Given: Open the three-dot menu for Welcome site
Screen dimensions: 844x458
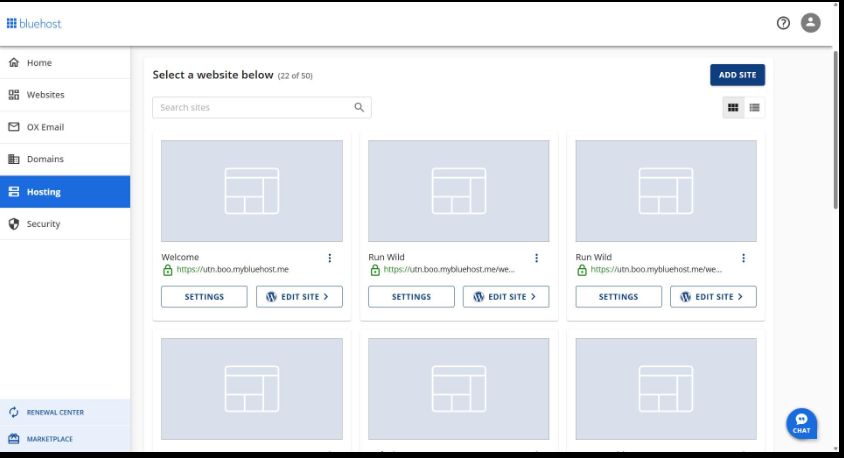Looking at the screenshot, I should [x=329, y=258].
